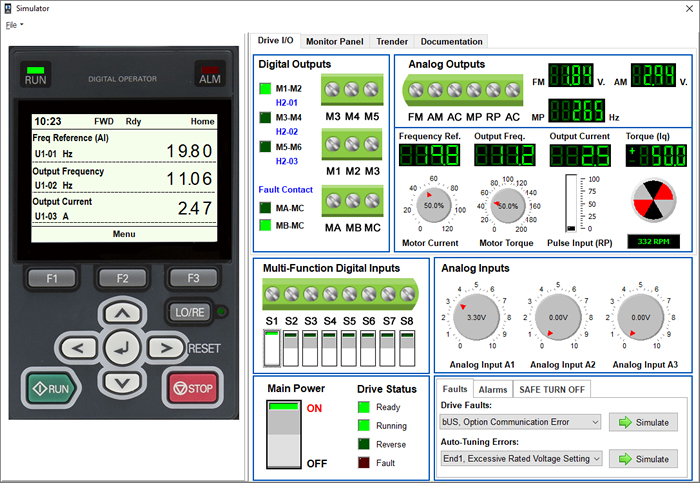Open the File menu
The width and height of the screenshot is (700, 483).
(14, 25)
